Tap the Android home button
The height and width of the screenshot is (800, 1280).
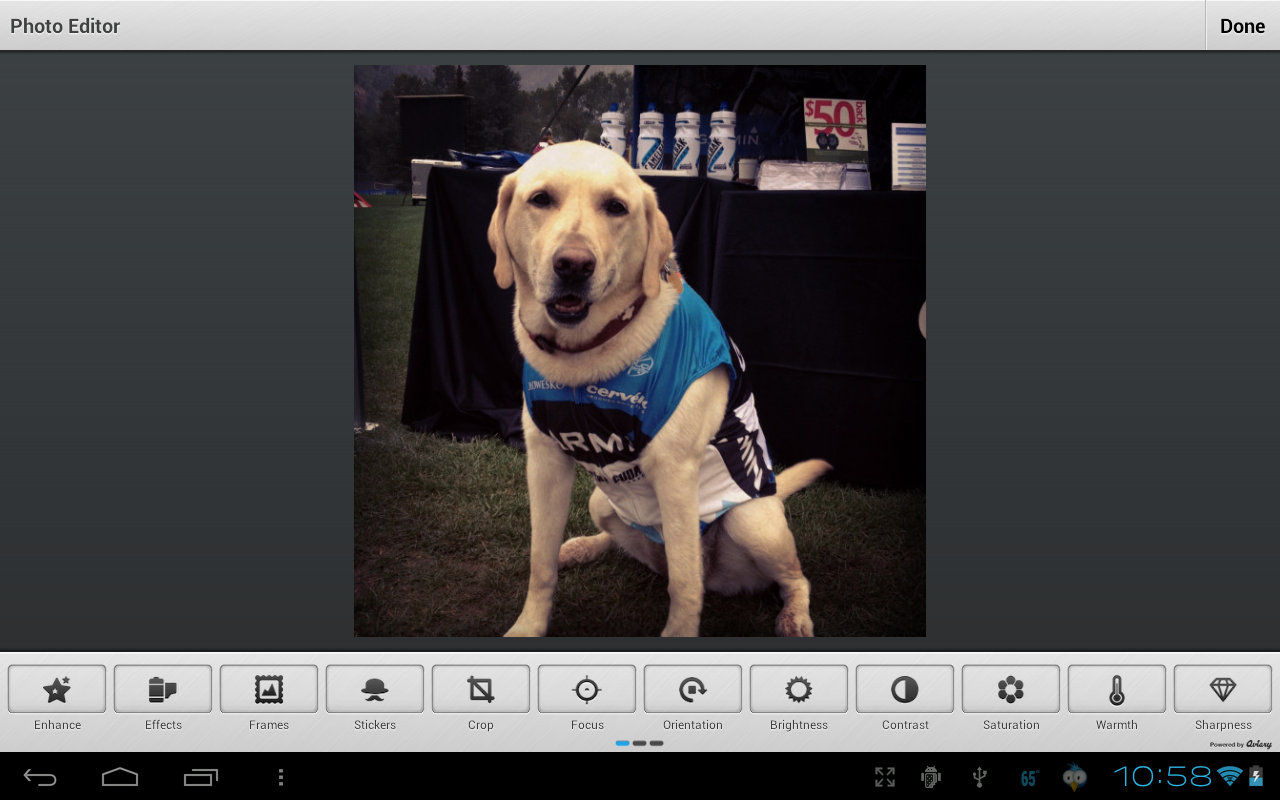(120, 777)
